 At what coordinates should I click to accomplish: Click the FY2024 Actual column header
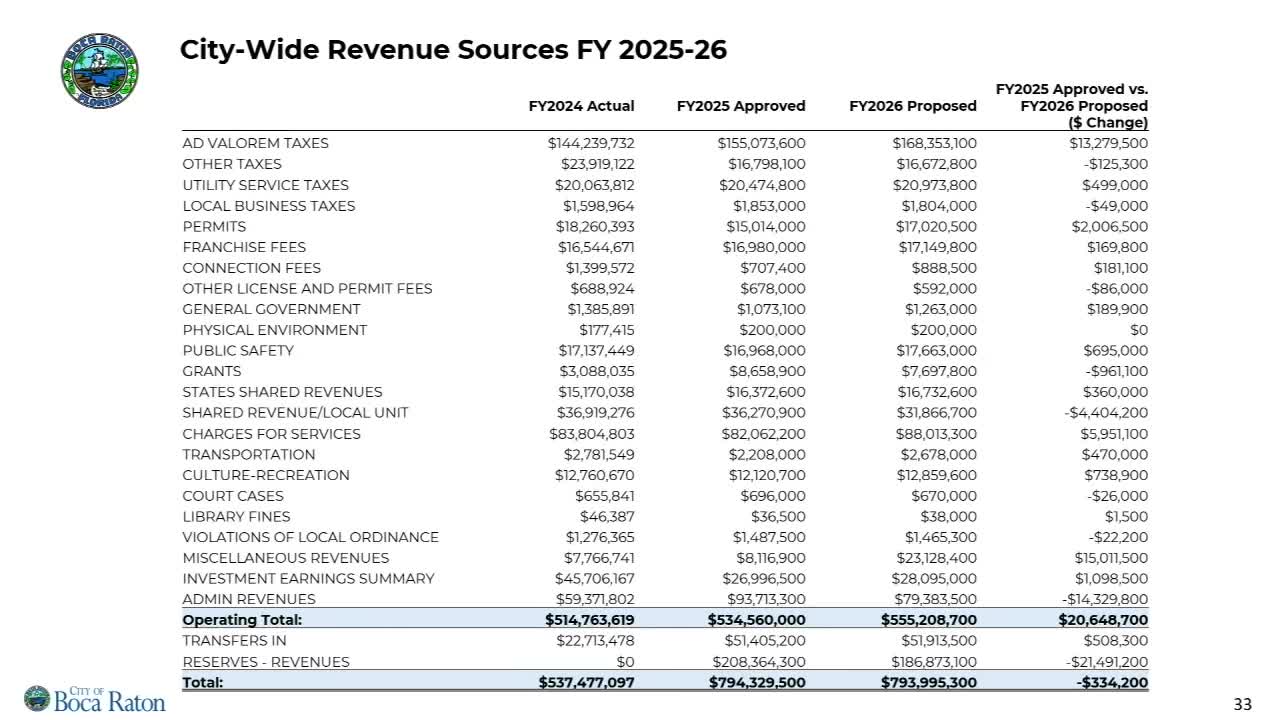pos(582,106)
